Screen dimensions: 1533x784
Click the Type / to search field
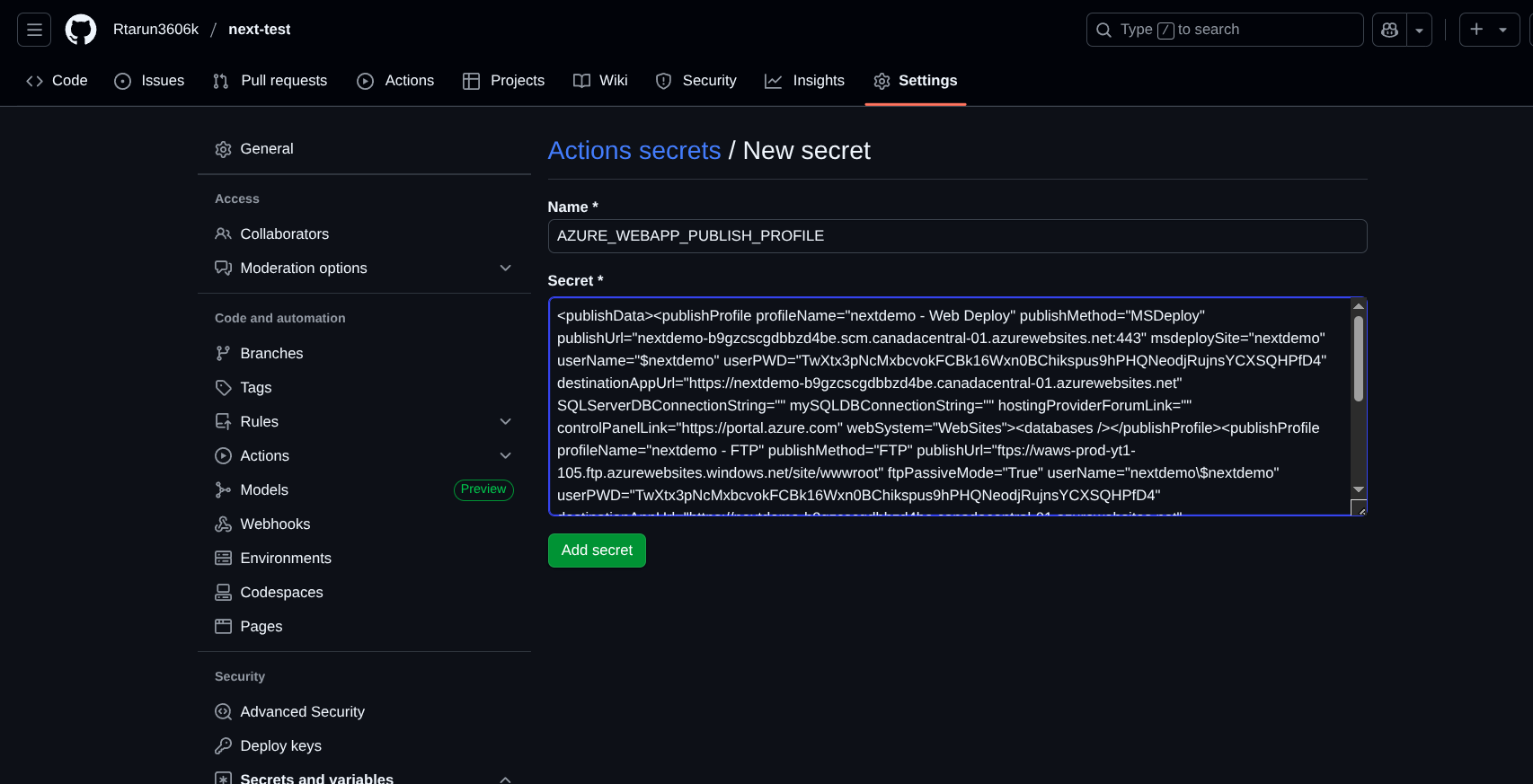point(1225,30)
